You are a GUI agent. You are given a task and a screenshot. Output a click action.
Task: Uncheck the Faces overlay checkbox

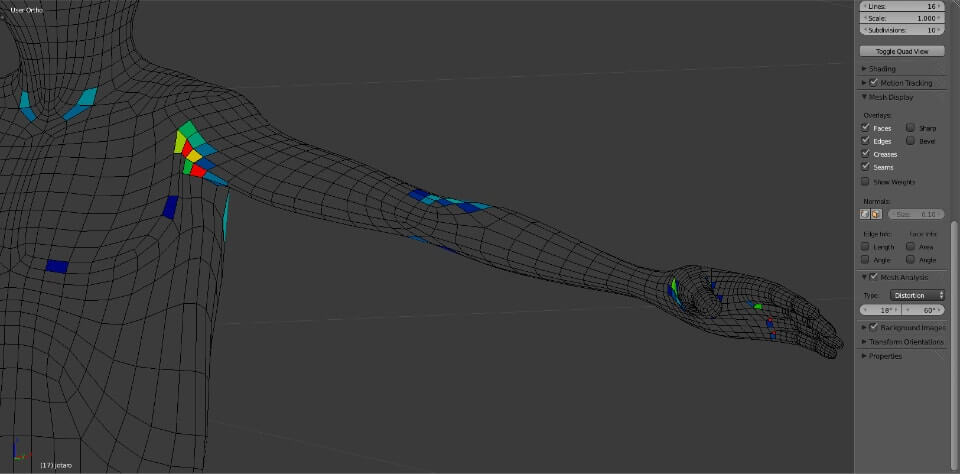tap(865, 127)
